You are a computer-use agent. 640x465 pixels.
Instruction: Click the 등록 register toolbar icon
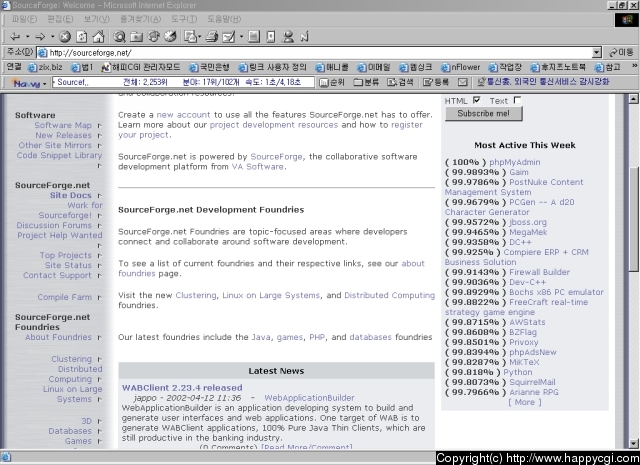tap(436, 82)
